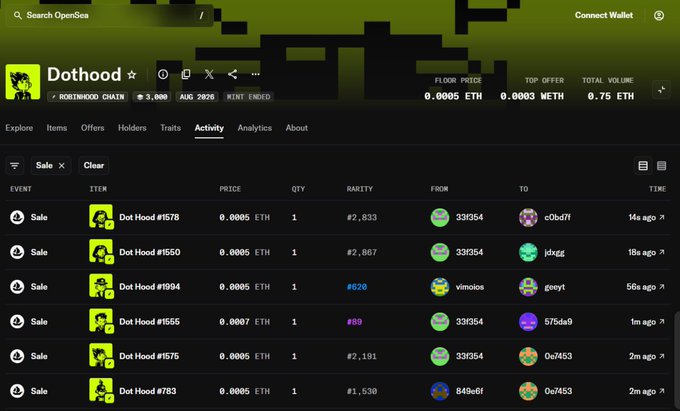680x411 pixels.
Task: Open buyer geeyt profile
Action: pyautogui.click(x=542, y=287)
